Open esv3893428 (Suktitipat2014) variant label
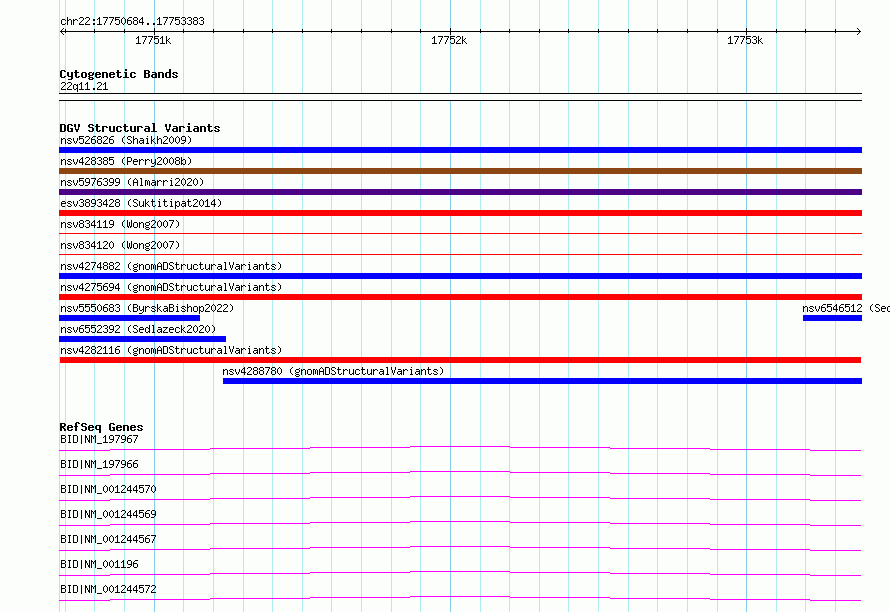This screenshot has height=612, width=890. click(x=141, y=203)
